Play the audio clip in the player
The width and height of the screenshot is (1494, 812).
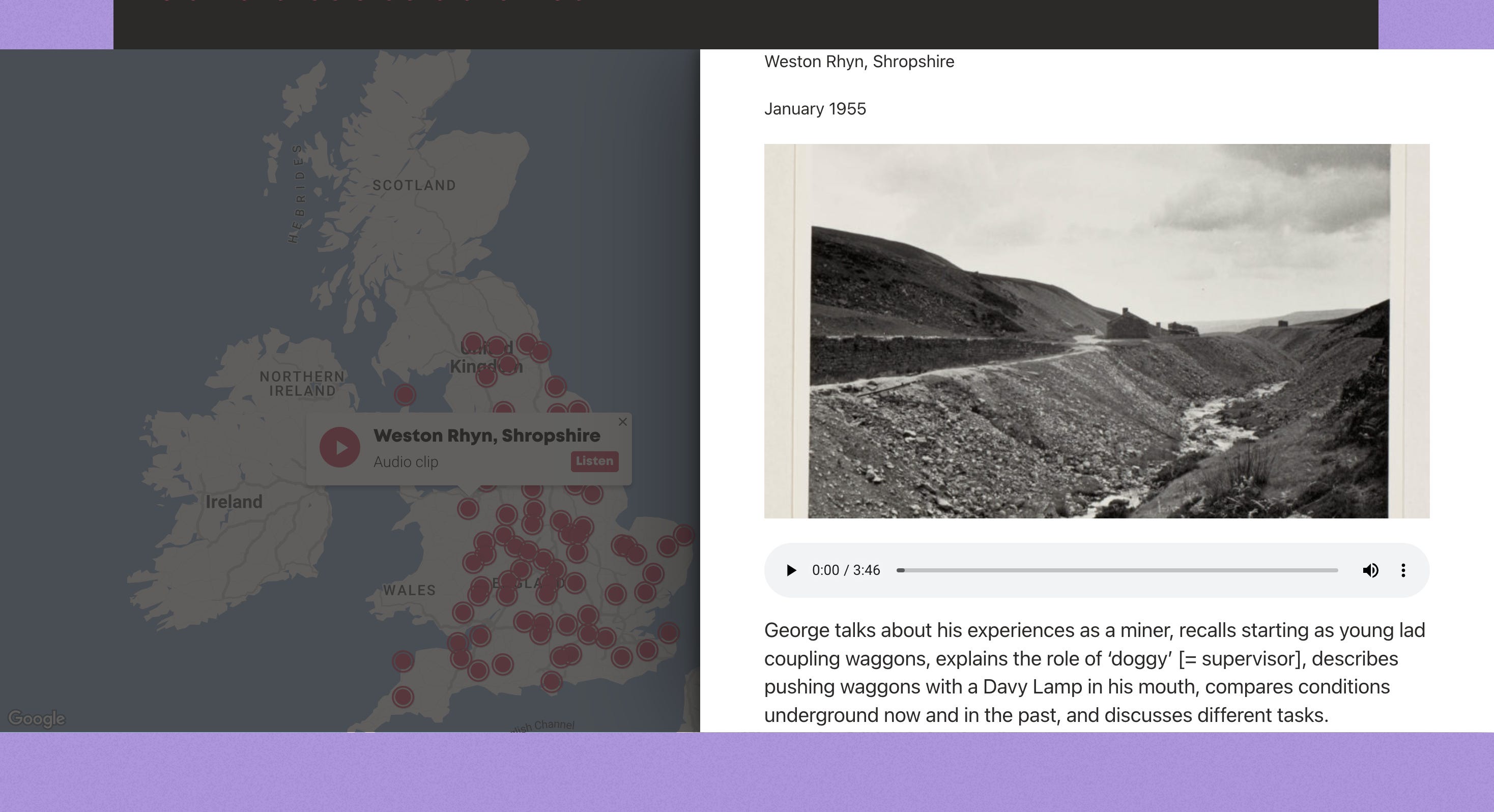791,570
